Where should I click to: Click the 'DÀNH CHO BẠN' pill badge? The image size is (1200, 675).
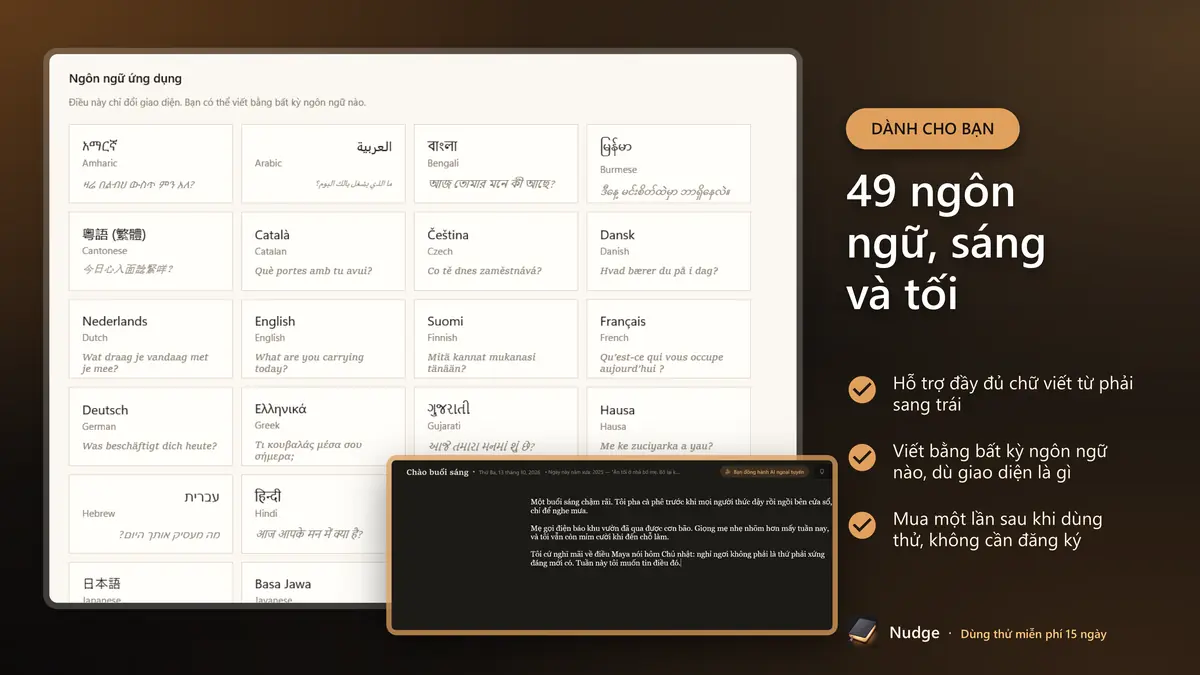[933, 129]
